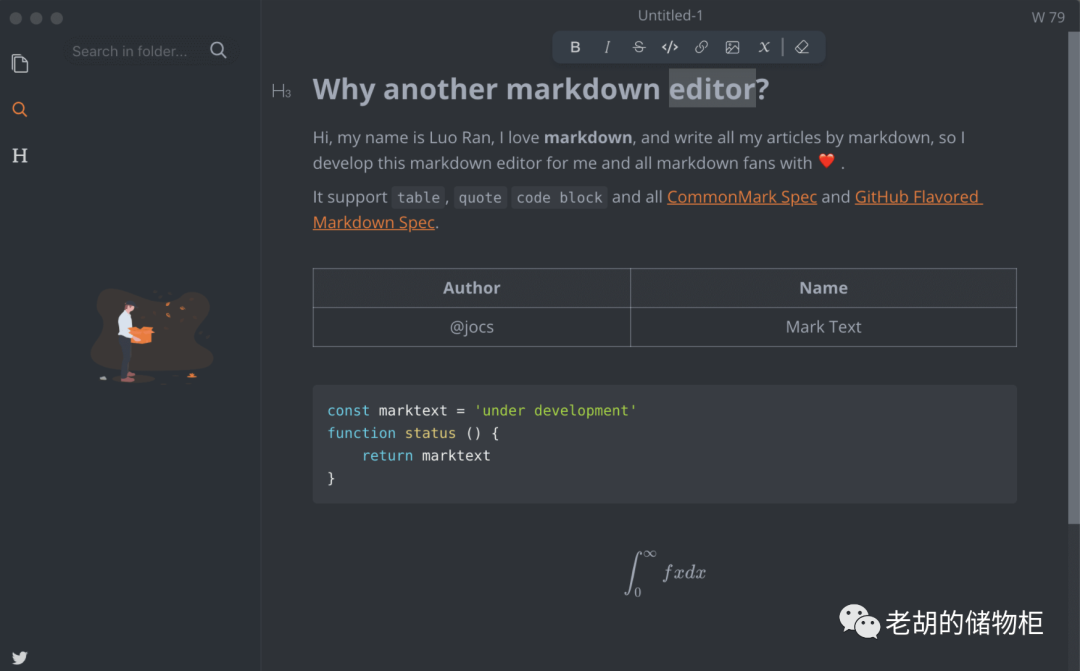Clear formatting with the eraser icon
Image resolution: width=1080 pixels, height=671 pixels.
coord(802,48)
